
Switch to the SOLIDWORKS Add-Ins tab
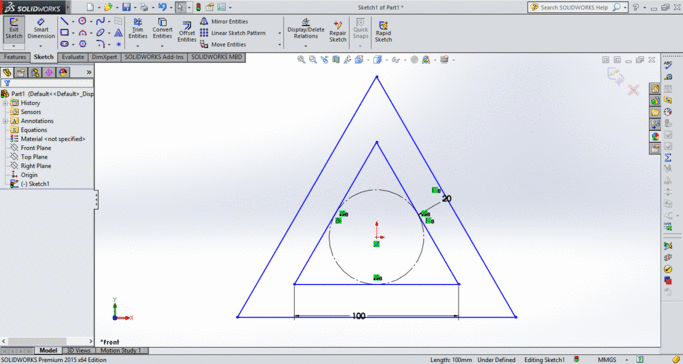[154, 57]
